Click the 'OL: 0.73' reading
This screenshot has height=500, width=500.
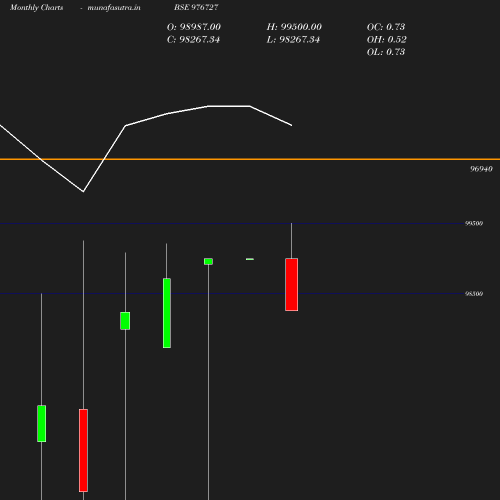coord(386,52)
